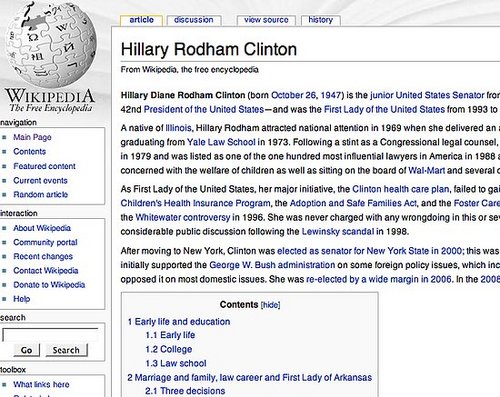Focus the sidebar search input field
Screen dimensions: 500x397
point(50,335)
